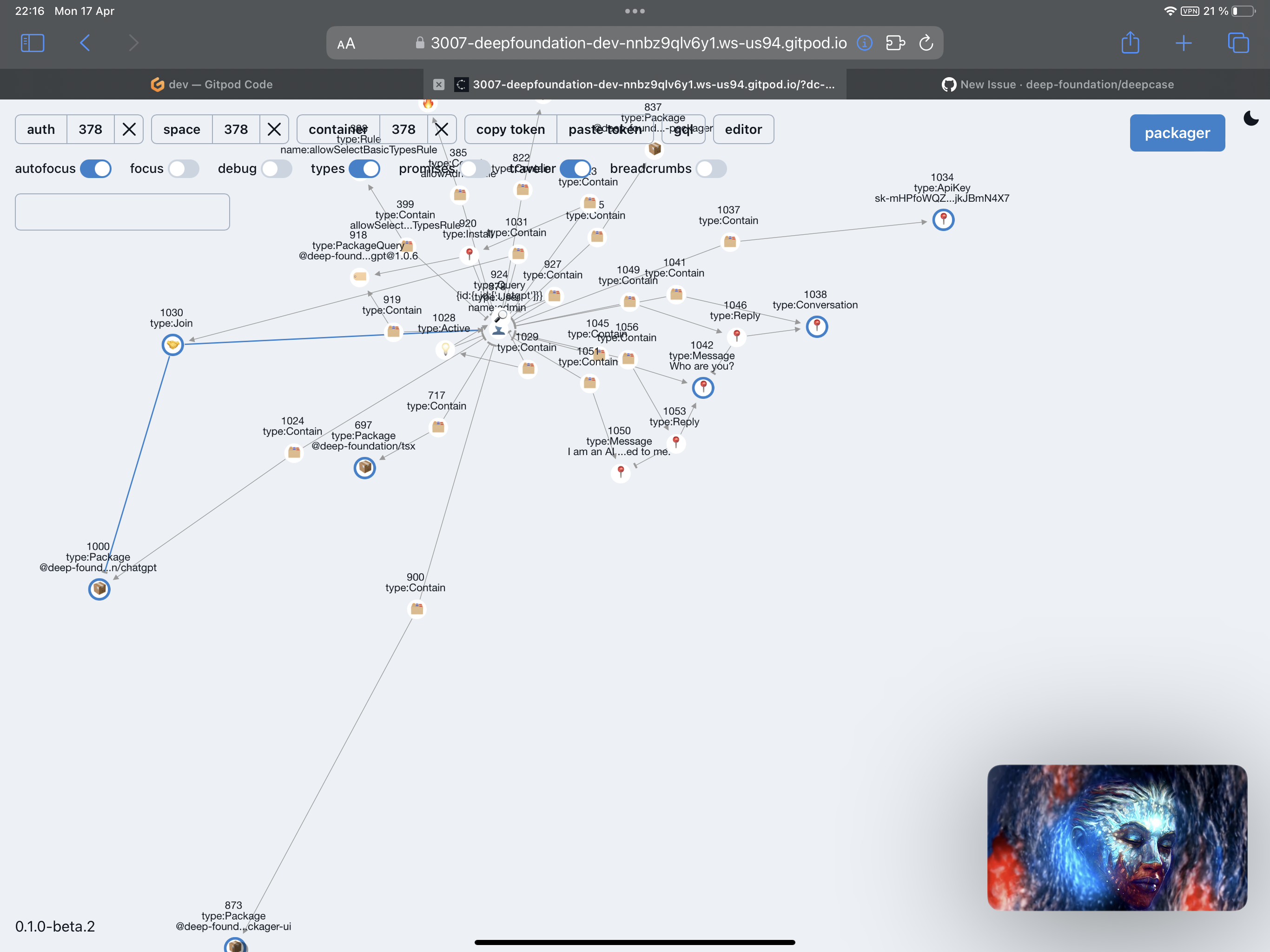Go back with the Safari back arrow

click(x=85, y=43)
